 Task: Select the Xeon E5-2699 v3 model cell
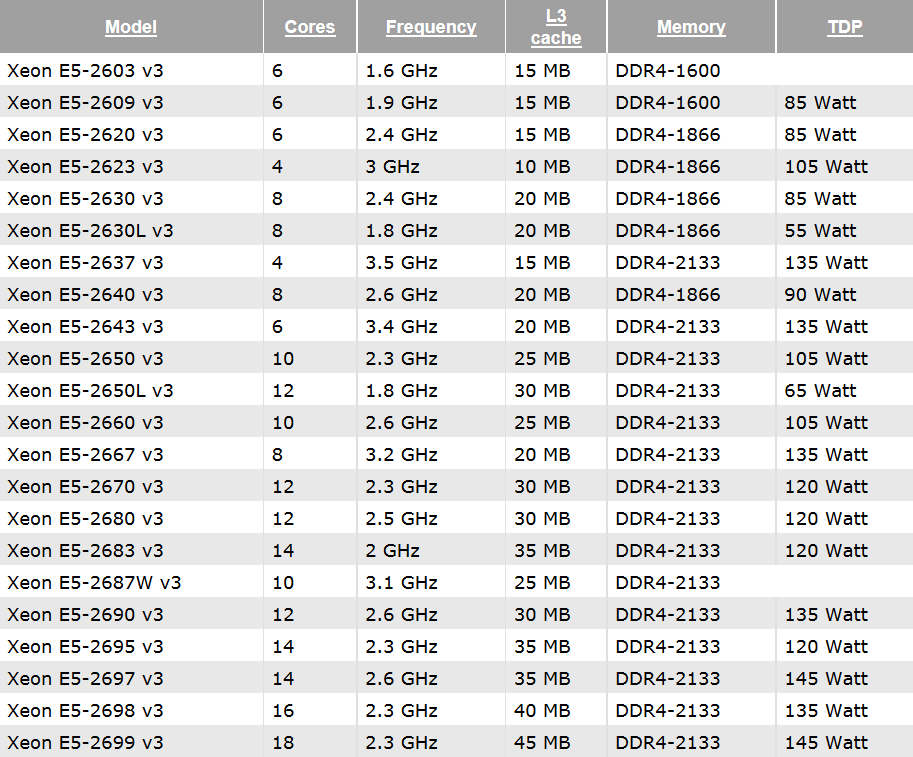point(85,743)
